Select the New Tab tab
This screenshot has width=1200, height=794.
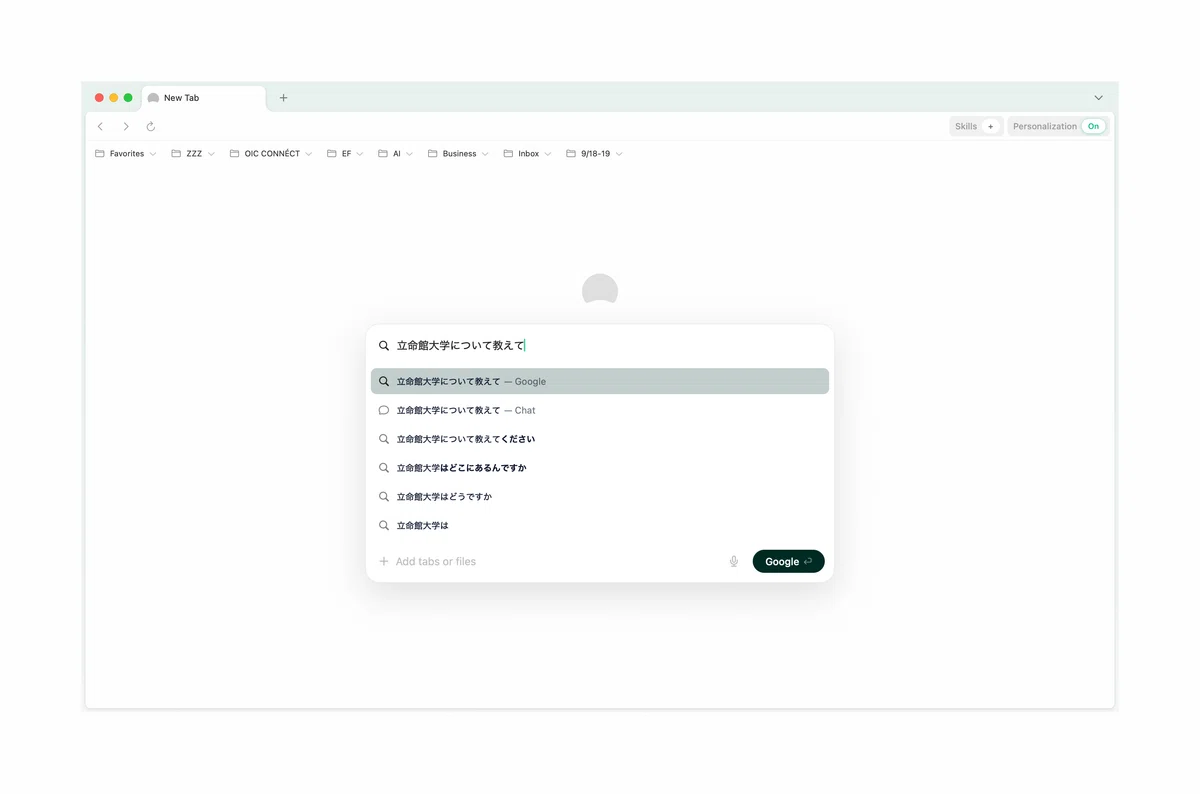pos(204,98)
